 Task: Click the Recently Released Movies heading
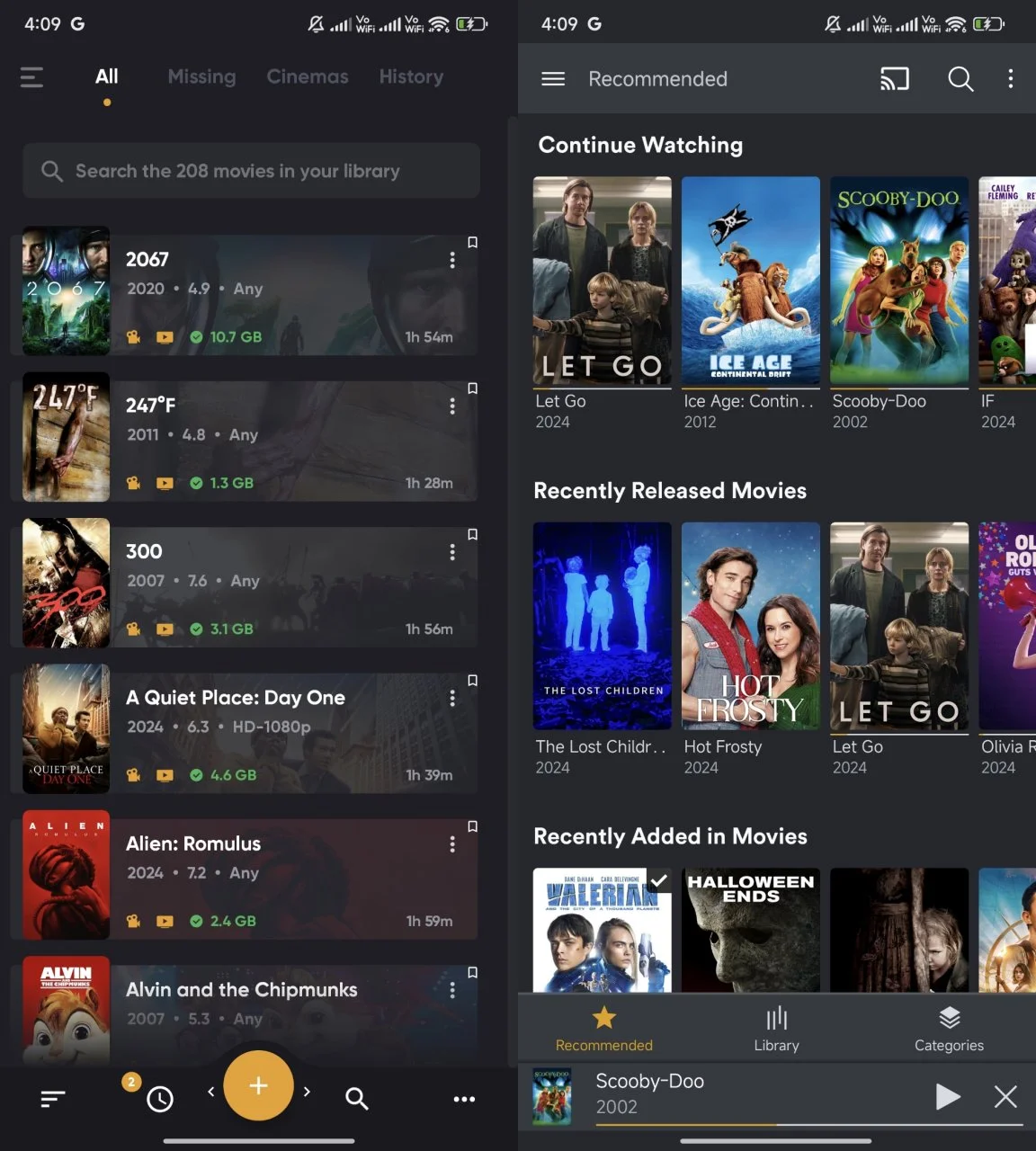pos(670,491)
